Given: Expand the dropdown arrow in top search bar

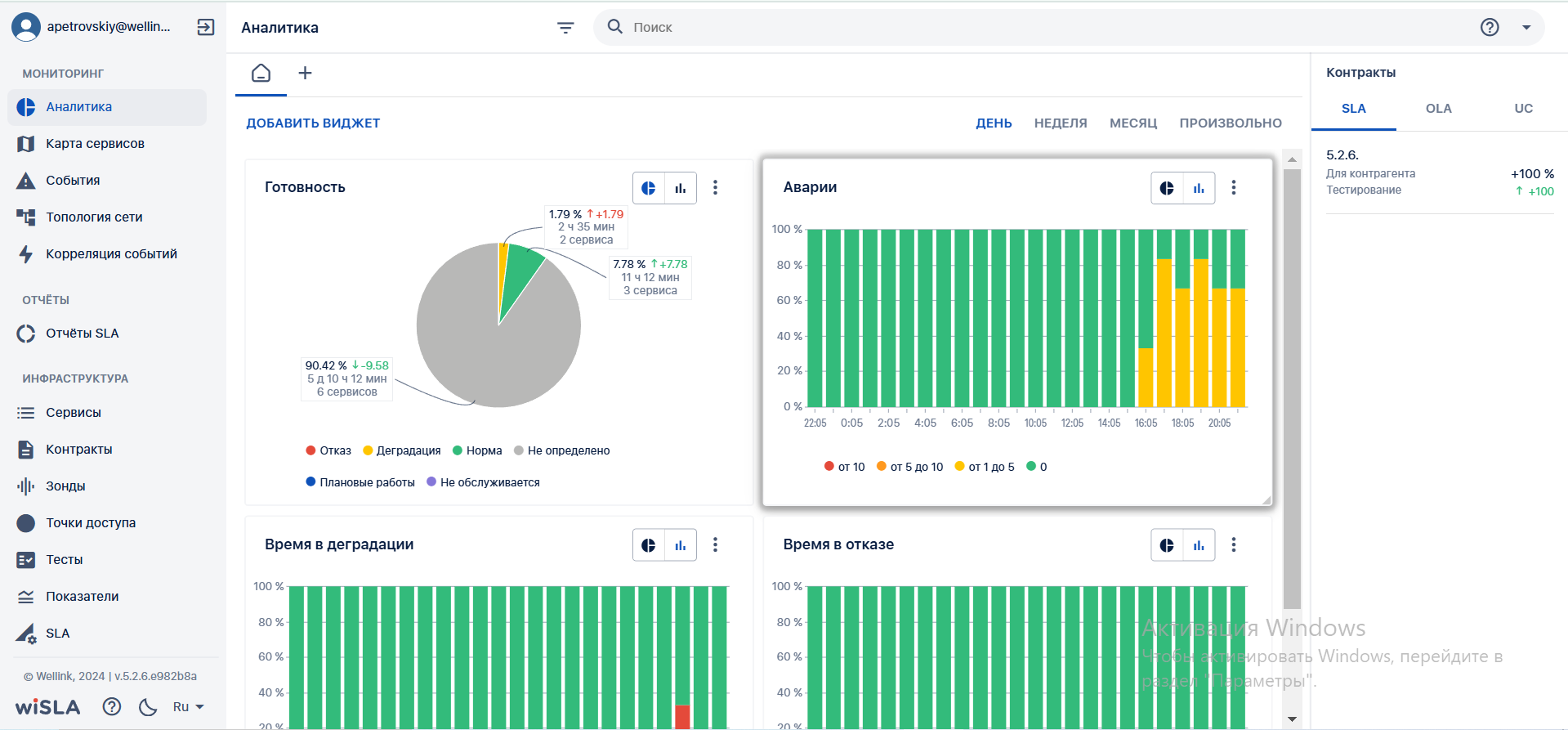Looking at the screenshot, I should point(1526,27).
